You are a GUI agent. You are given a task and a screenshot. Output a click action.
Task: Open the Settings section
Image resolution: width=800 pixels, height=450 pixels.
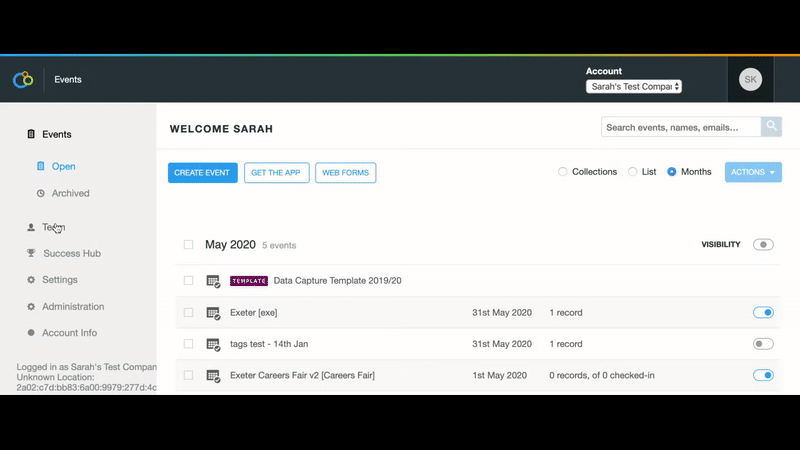tap(60, 280)
